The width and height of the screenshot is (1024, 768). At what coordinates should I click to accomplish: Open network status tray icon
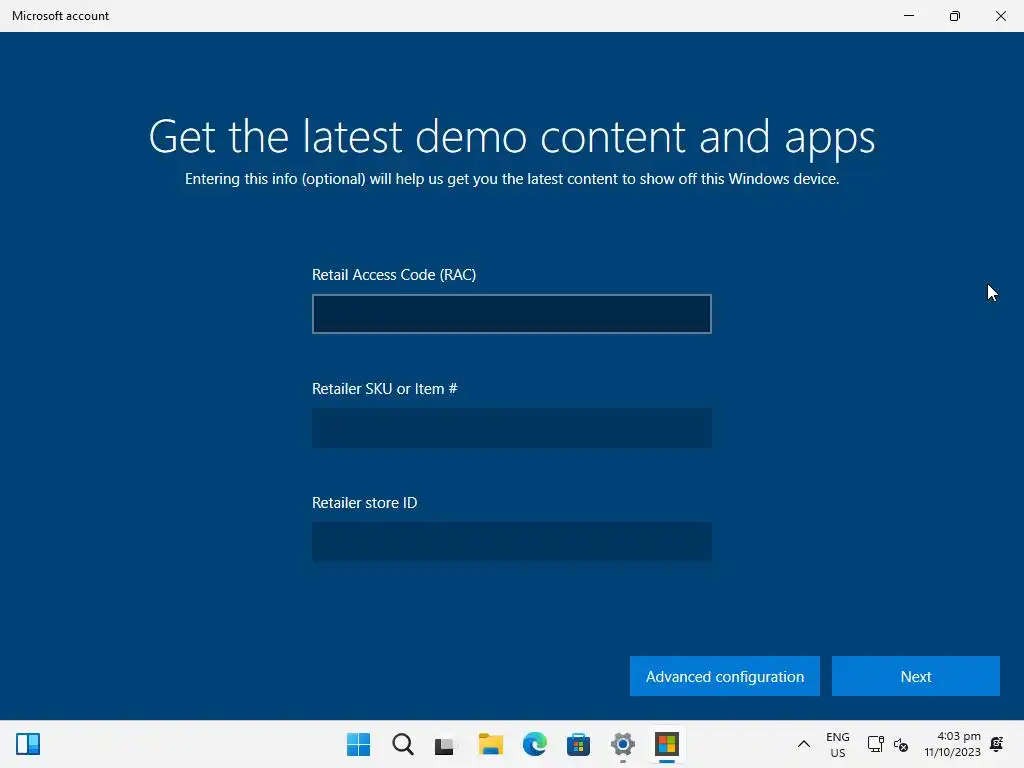(x=875, y=744)
